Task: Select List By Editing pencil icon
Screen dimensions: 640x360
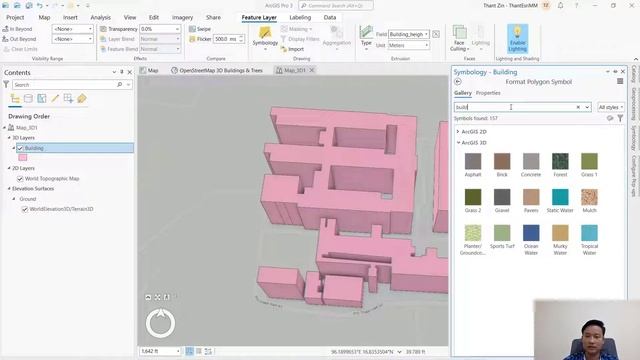Action: point(55,98)
